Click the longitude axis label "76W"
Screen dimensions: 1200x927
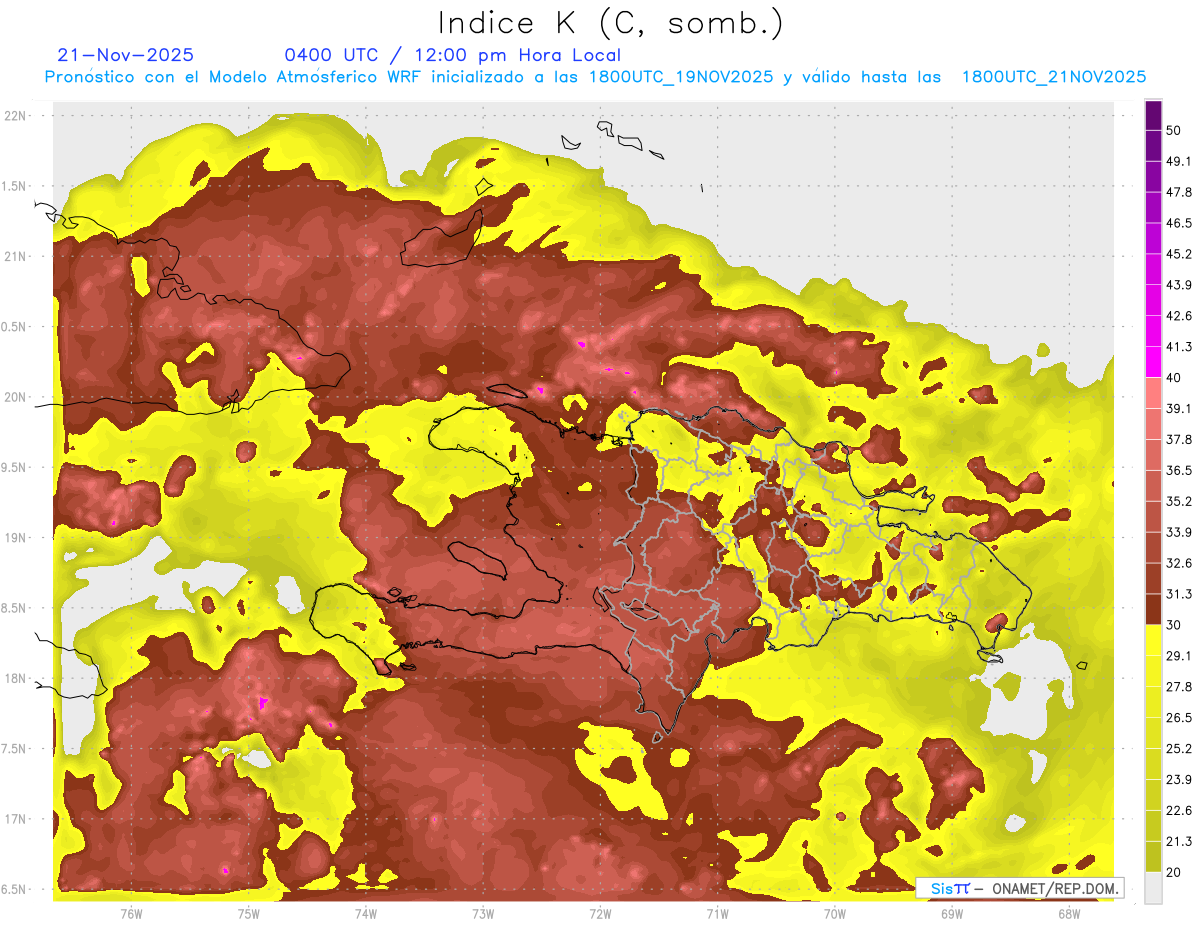(x=131, y=914)
